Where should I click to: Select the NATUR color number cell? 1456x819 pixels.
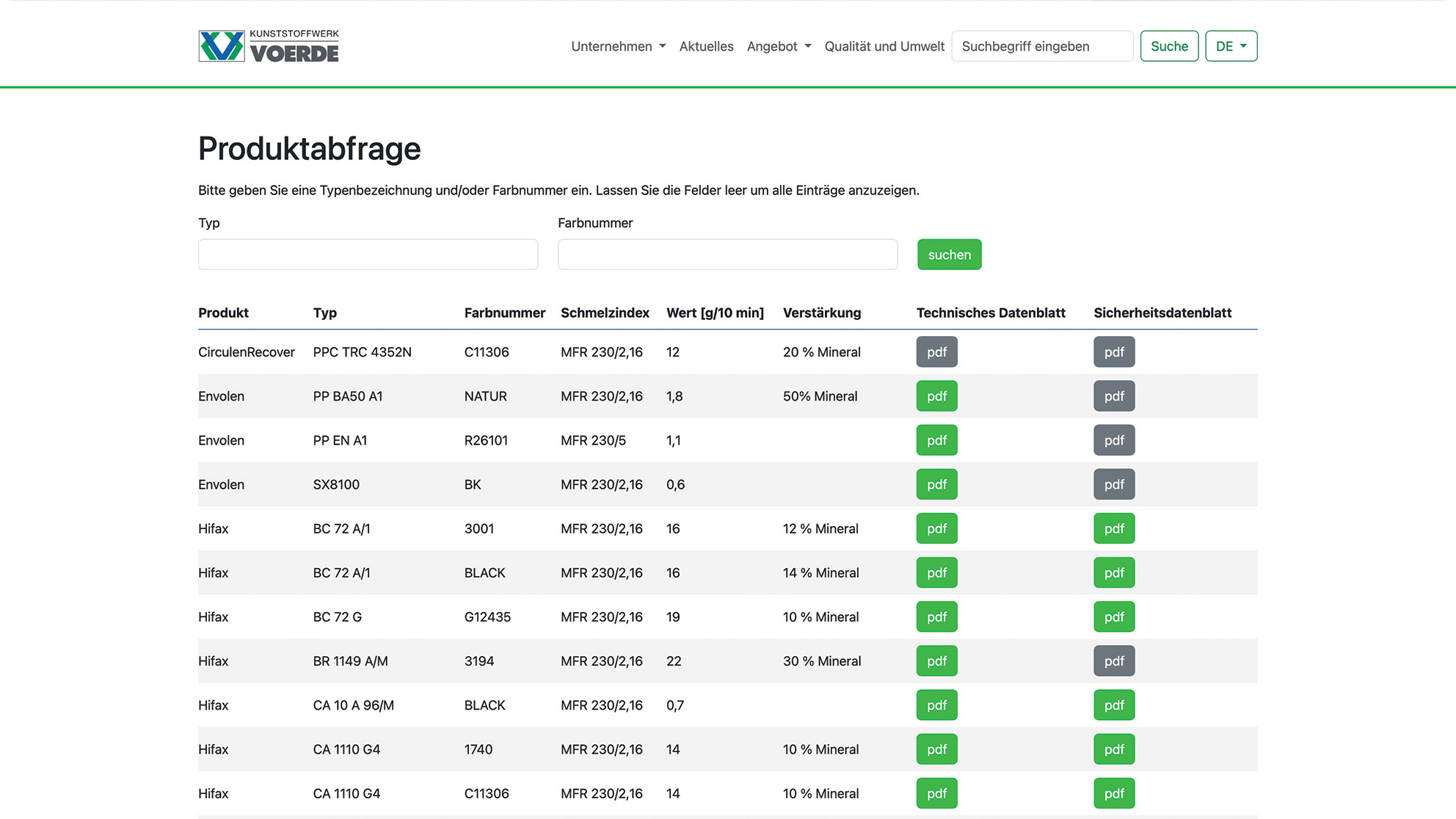coord(485,396)
